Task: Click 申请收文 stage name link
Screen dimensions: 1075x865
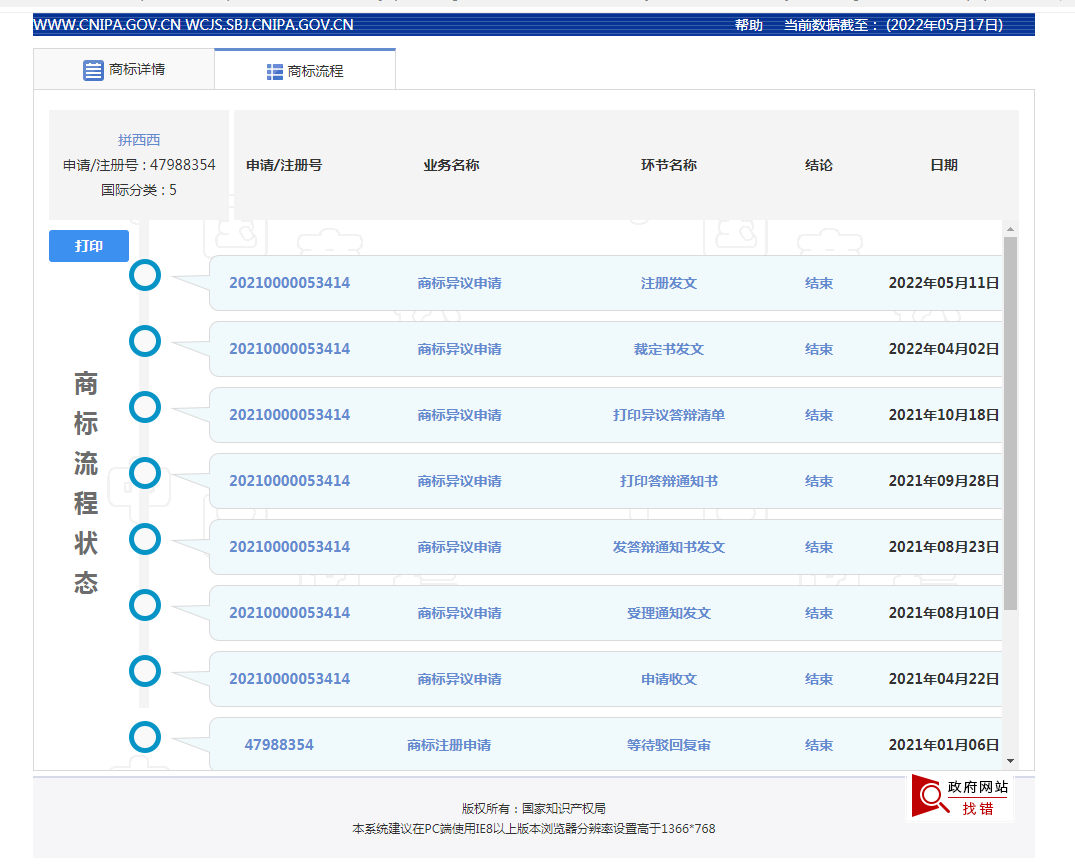Action: pos(668,679)
